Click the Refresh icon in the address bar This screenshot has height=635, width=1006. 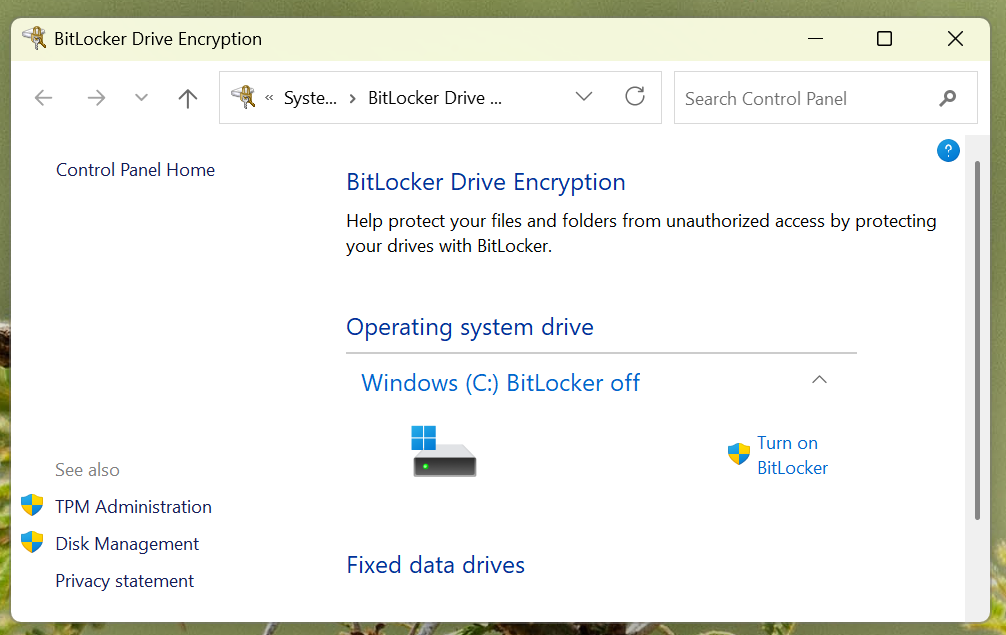635,97
